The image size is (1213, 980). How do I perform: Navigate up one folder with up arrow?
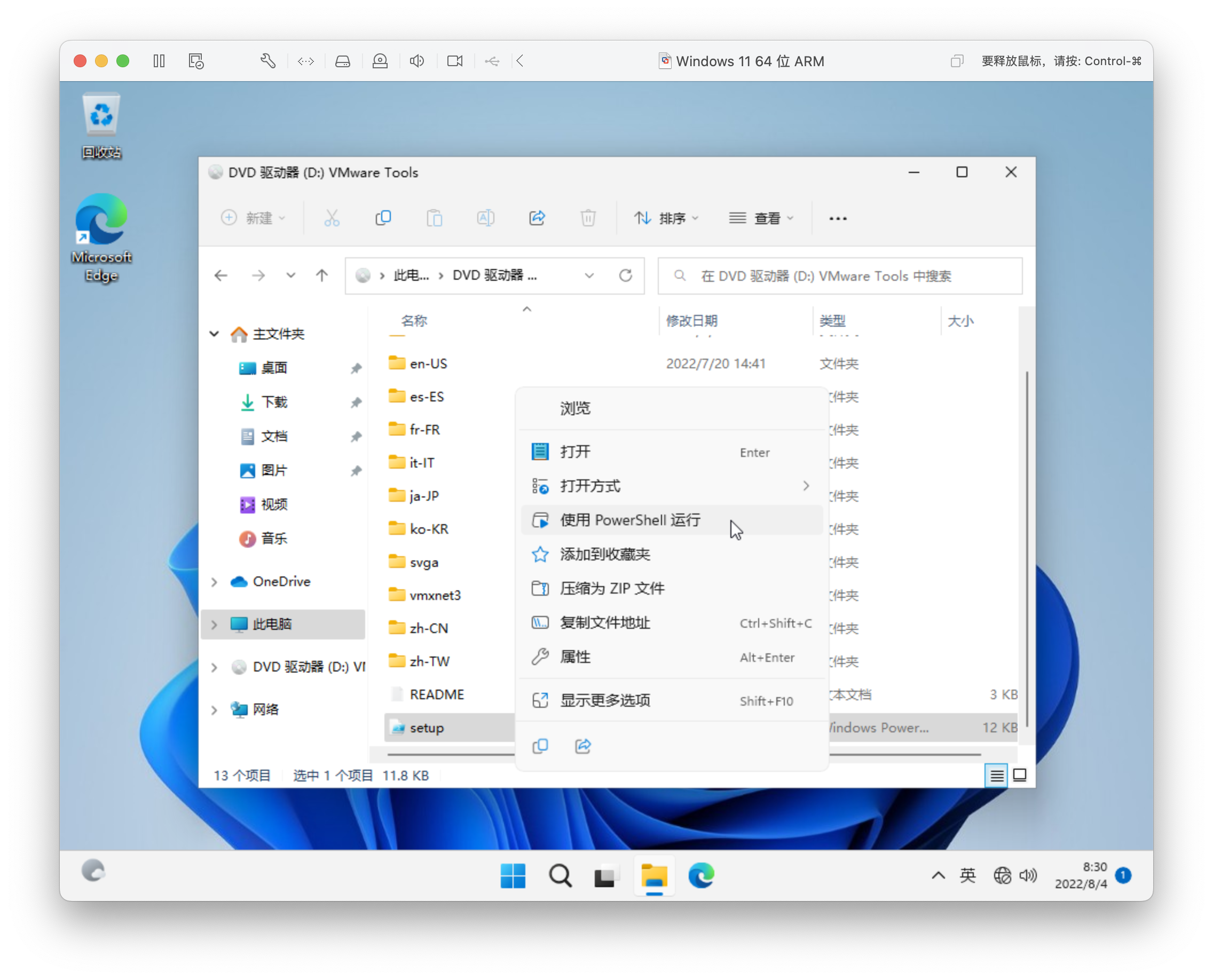322,275
